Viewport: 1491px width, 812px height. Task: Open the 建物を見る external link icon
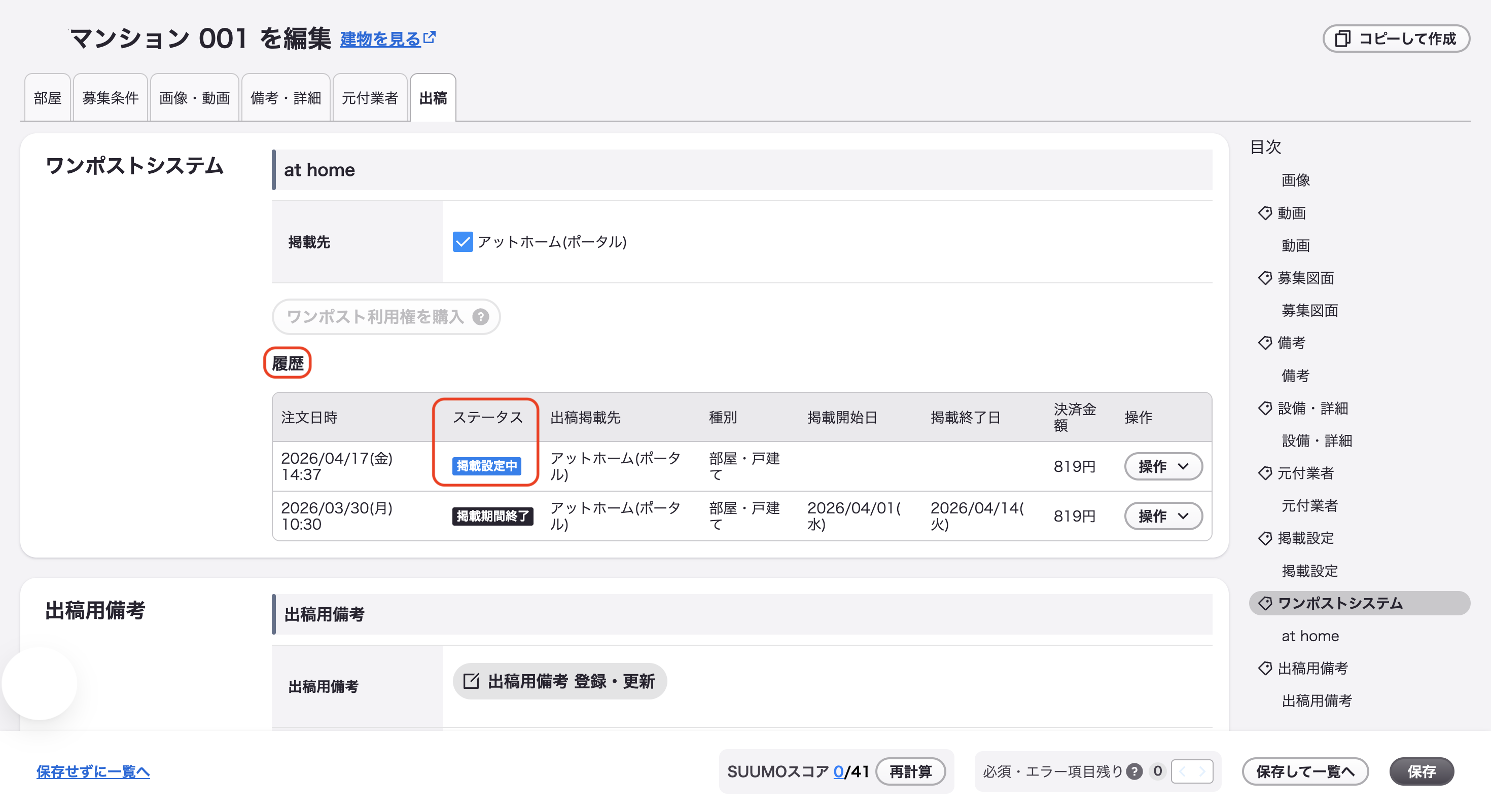[430, 38]
